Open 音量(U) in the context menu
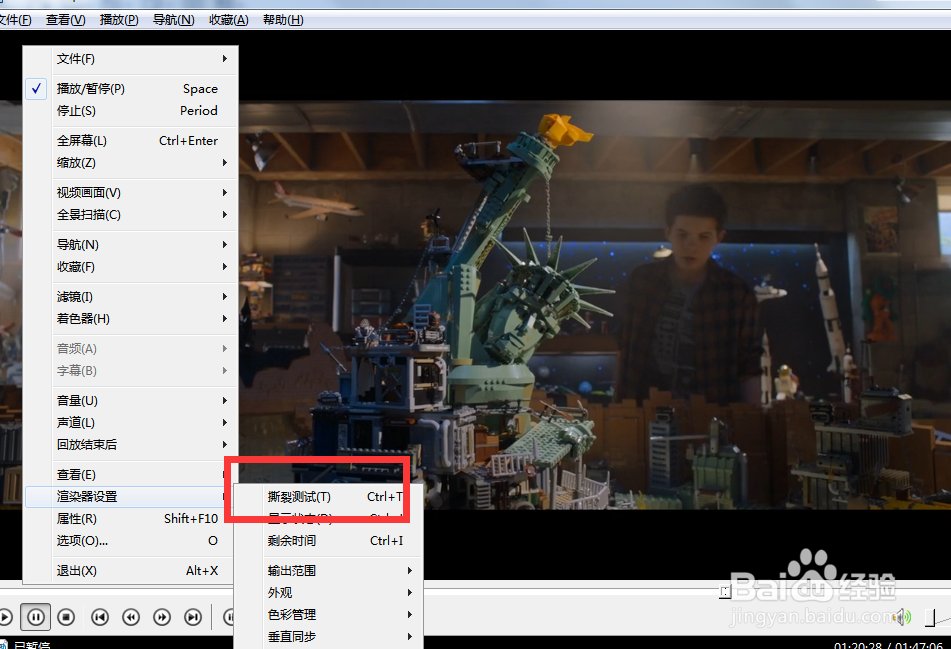Screen dimensions: 951x649 130,400
